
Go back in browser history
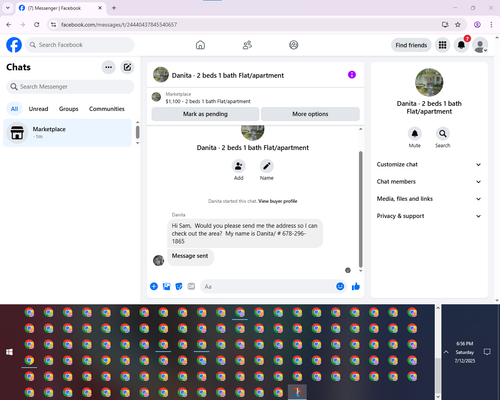click(9, 24)
